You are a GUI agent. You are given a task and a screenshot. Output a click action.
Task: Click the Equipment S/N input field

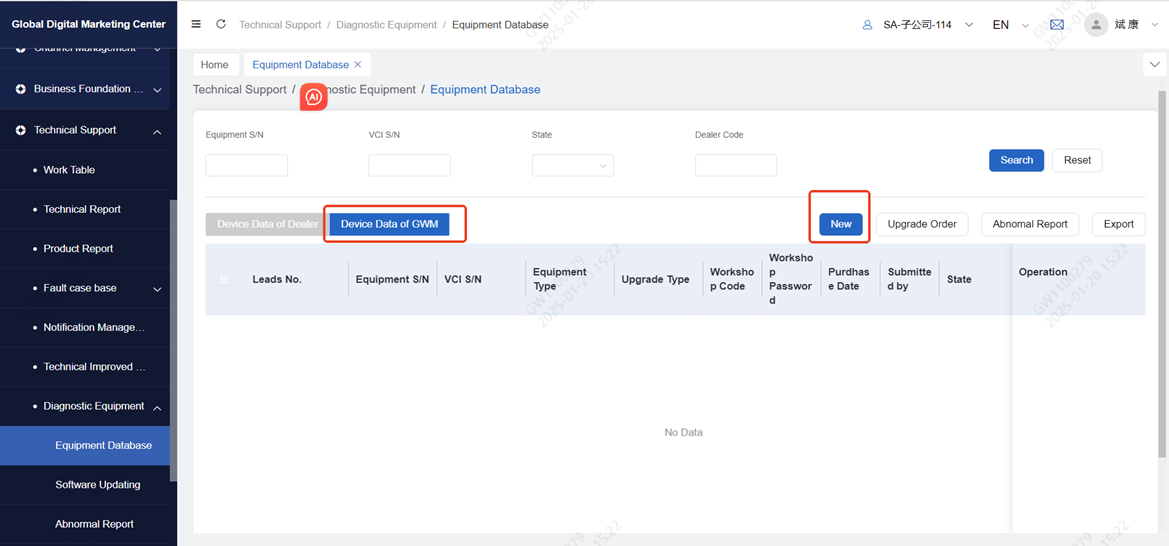[x=246, y=165]
